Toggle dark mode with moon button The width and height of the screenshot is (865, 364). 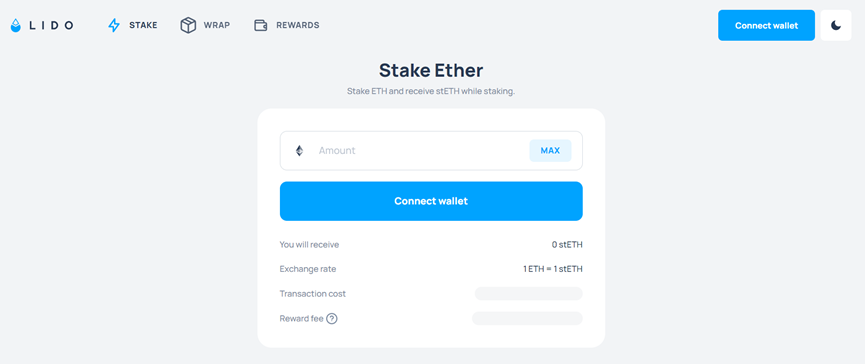point(836,25)
